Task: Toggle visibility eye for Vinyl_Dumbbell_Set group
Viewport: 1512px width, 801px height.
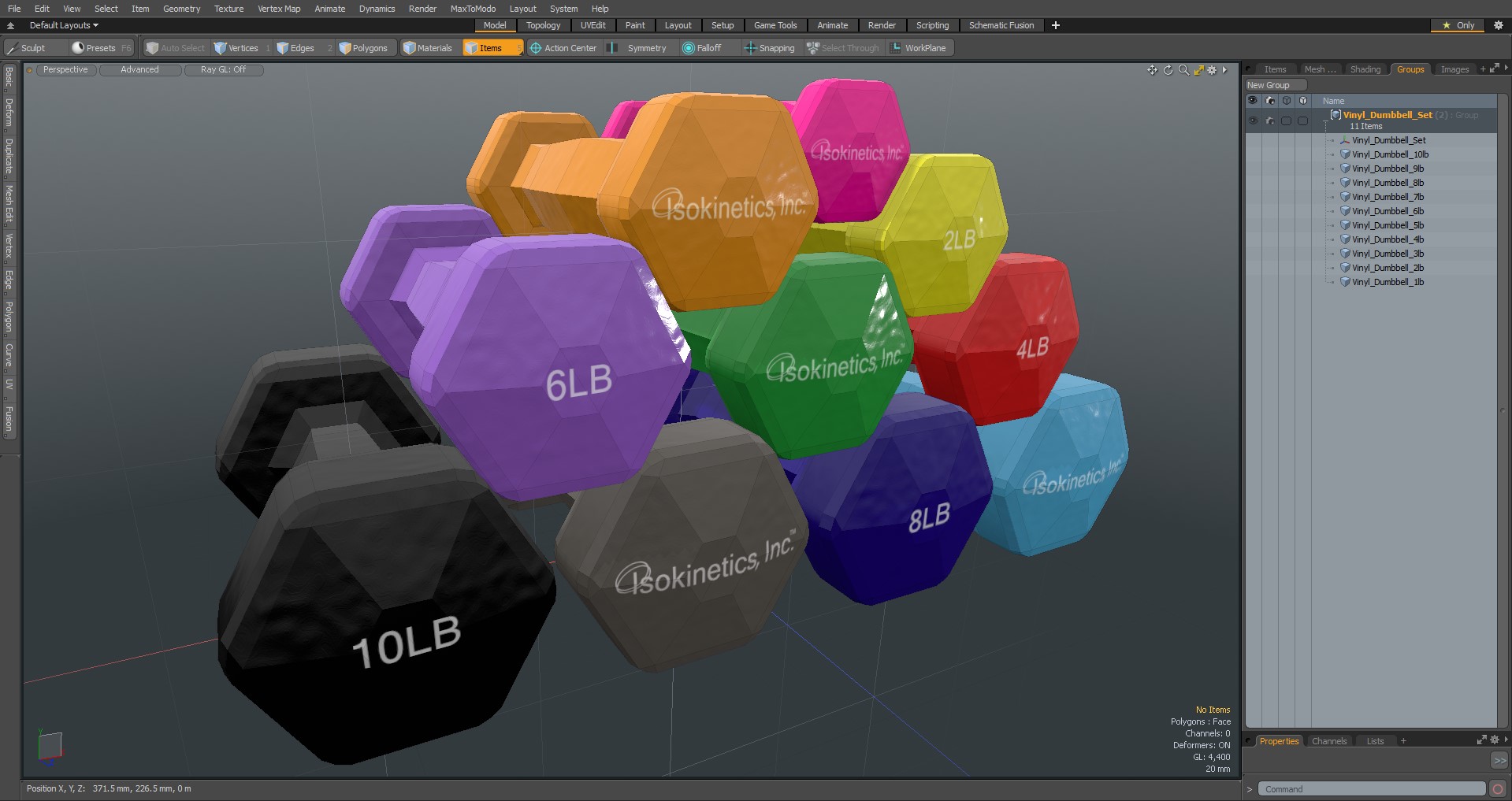Action: point(1253,121)
